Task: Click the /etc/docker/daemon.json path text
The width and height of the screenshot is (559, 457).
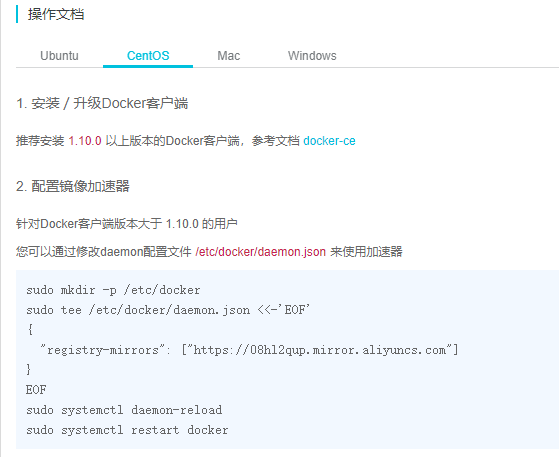Action: 261,252
